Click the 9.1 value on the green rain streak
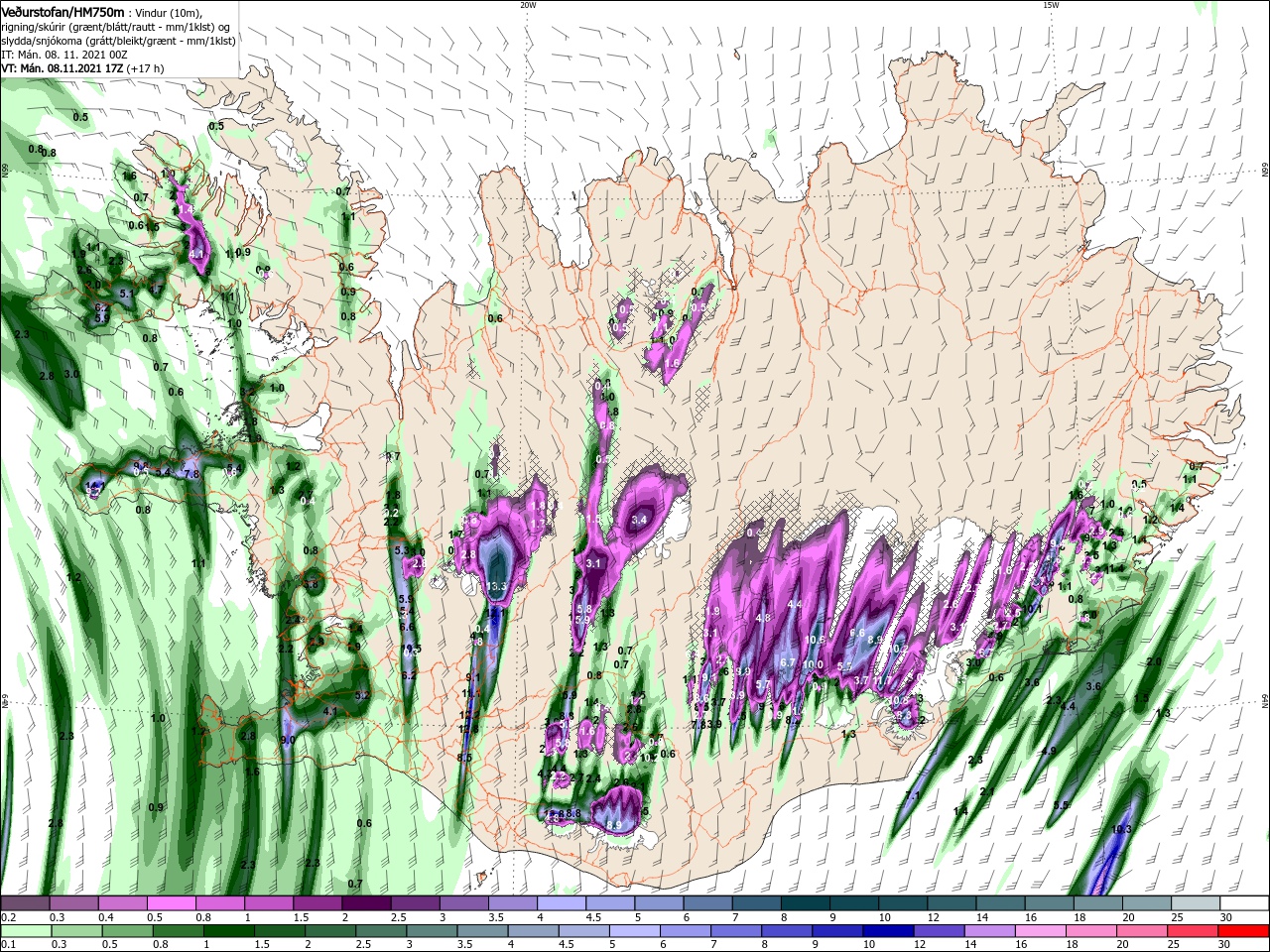Screen dimensions: 1270x952 tap(472, 678)
